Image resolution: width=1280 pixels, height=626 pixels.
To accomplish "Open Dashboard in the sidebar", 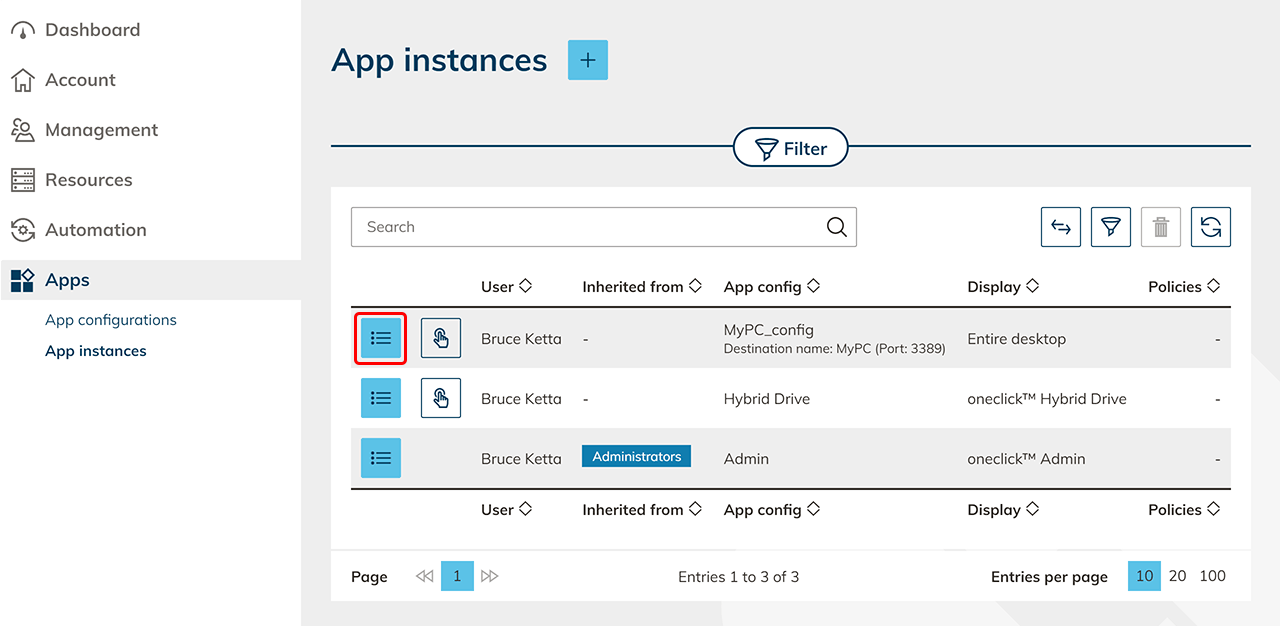I will click(92, 30).
